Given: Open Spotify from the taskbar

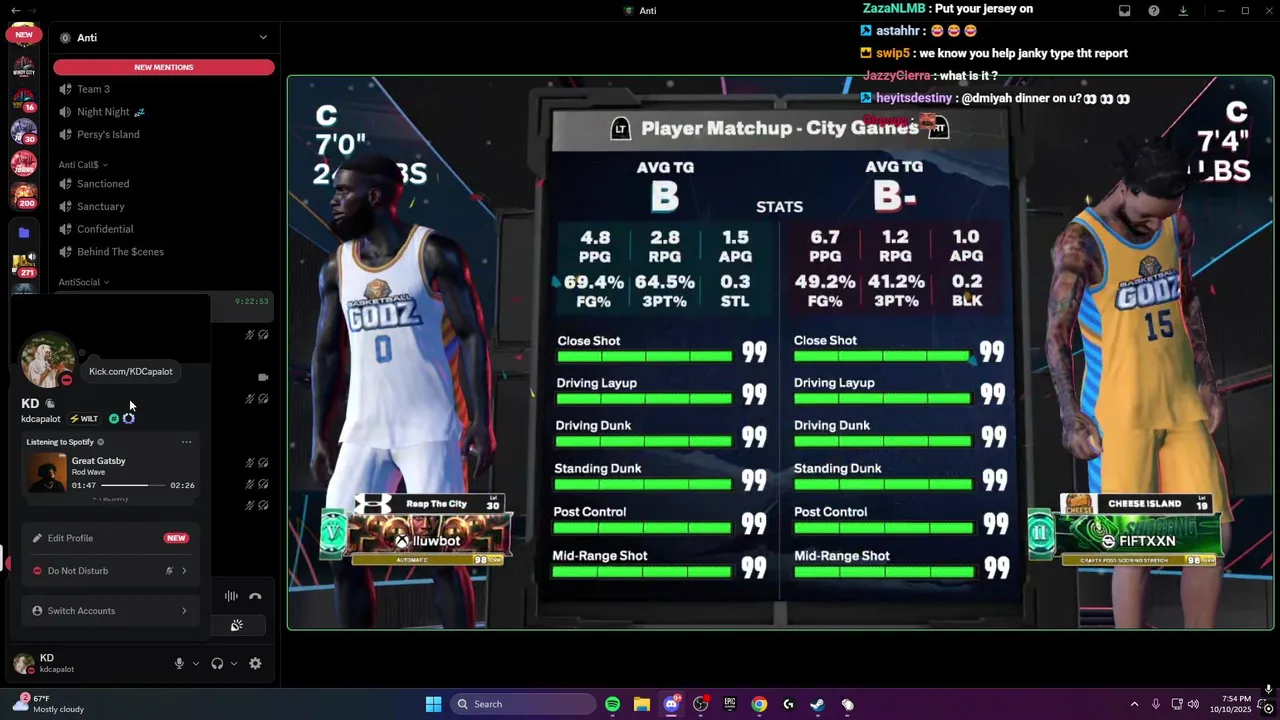Looking at the screenshot, I should (612, 704).
